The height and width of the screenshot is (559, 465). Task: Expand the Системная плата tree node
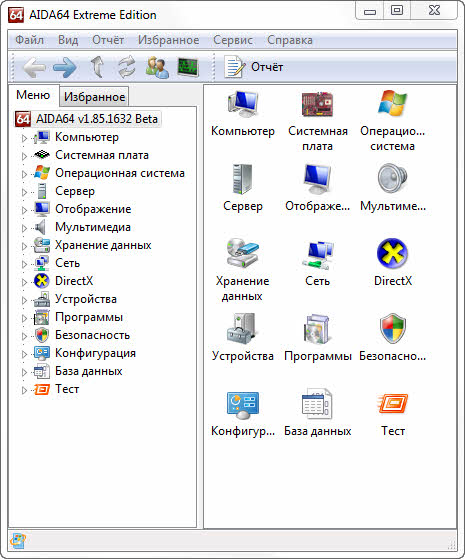point(24,156)
